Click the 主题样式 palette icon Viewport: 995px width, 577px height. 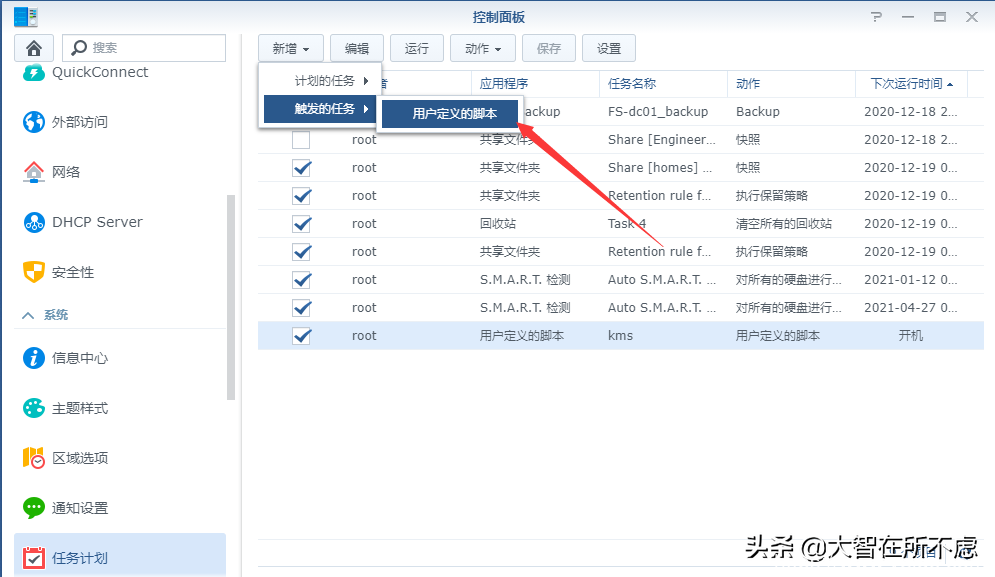(34, 408)
